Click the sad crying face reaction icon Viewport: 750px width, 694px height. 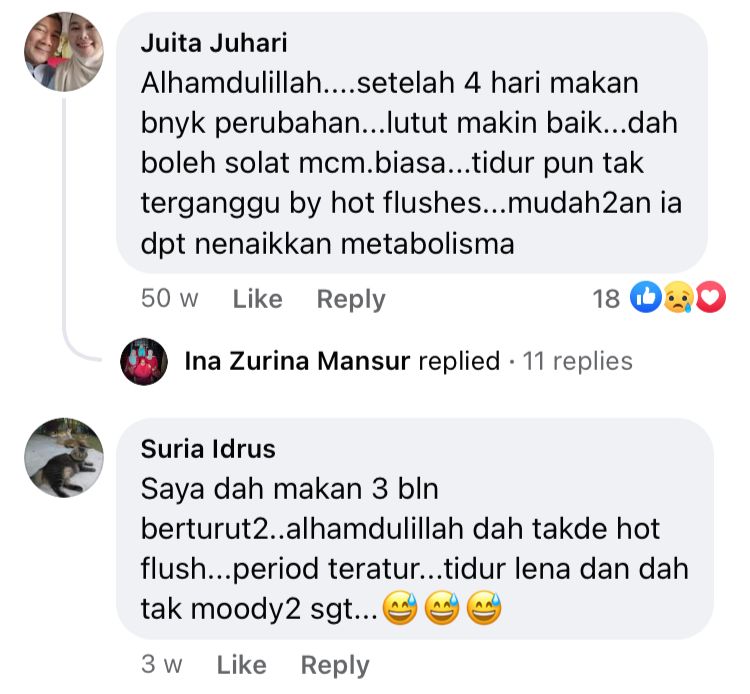click(x=679, y=297)
